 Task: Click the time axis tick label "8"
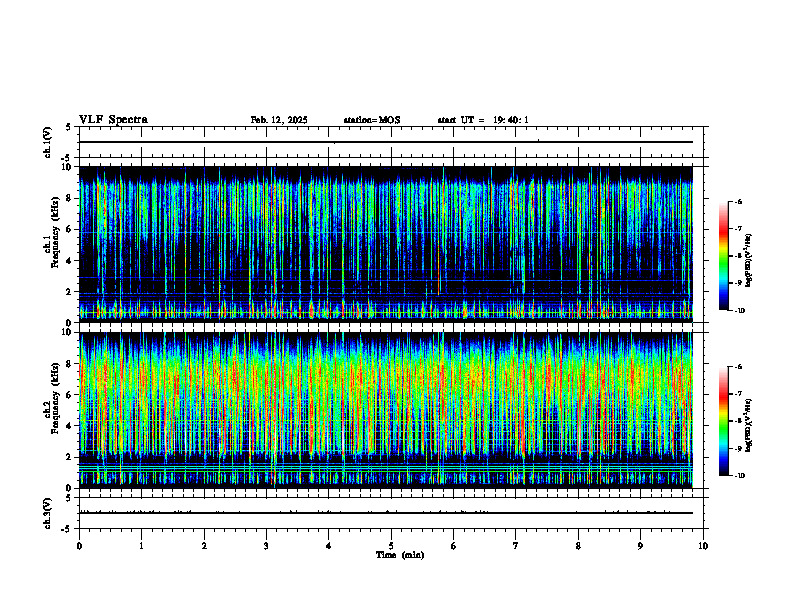tap(578, 546)
